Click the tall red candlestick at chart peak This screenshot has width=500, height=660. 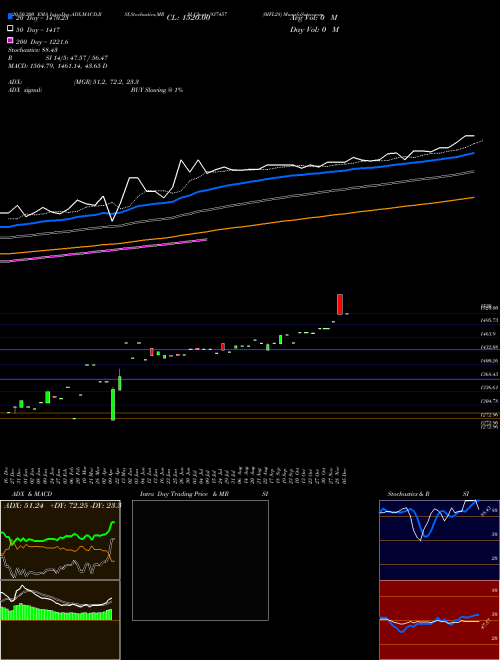[340, 304]
